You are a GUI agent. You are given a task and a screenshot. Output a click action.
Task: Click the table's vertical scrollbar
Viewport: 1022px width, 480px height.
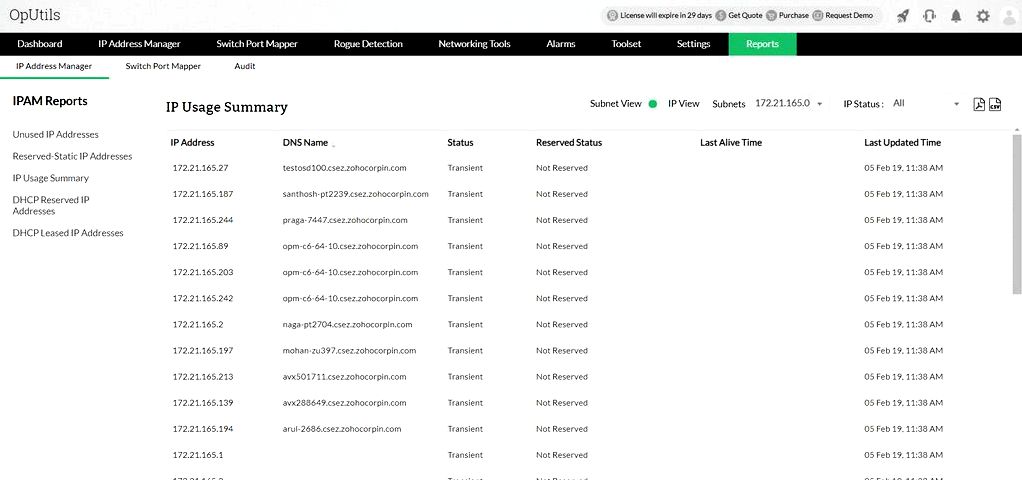[1017, 214]
